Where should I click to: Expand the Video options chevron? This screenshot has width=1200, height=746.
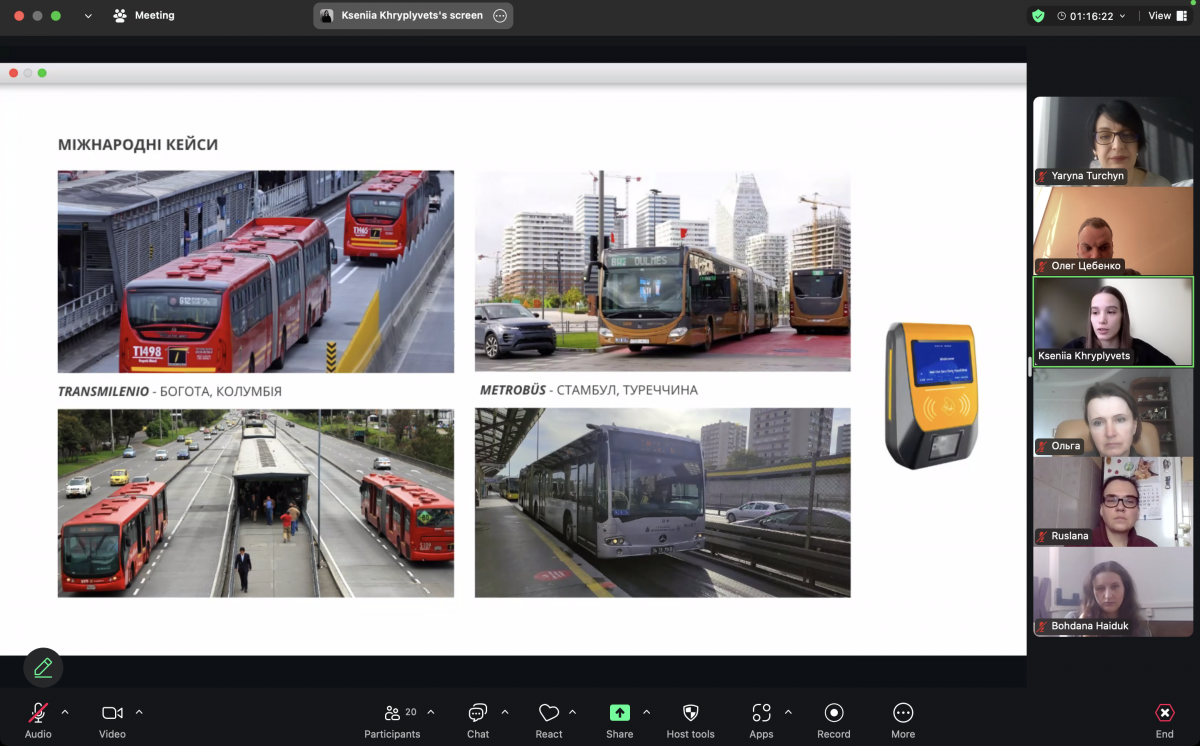point(139,712)
